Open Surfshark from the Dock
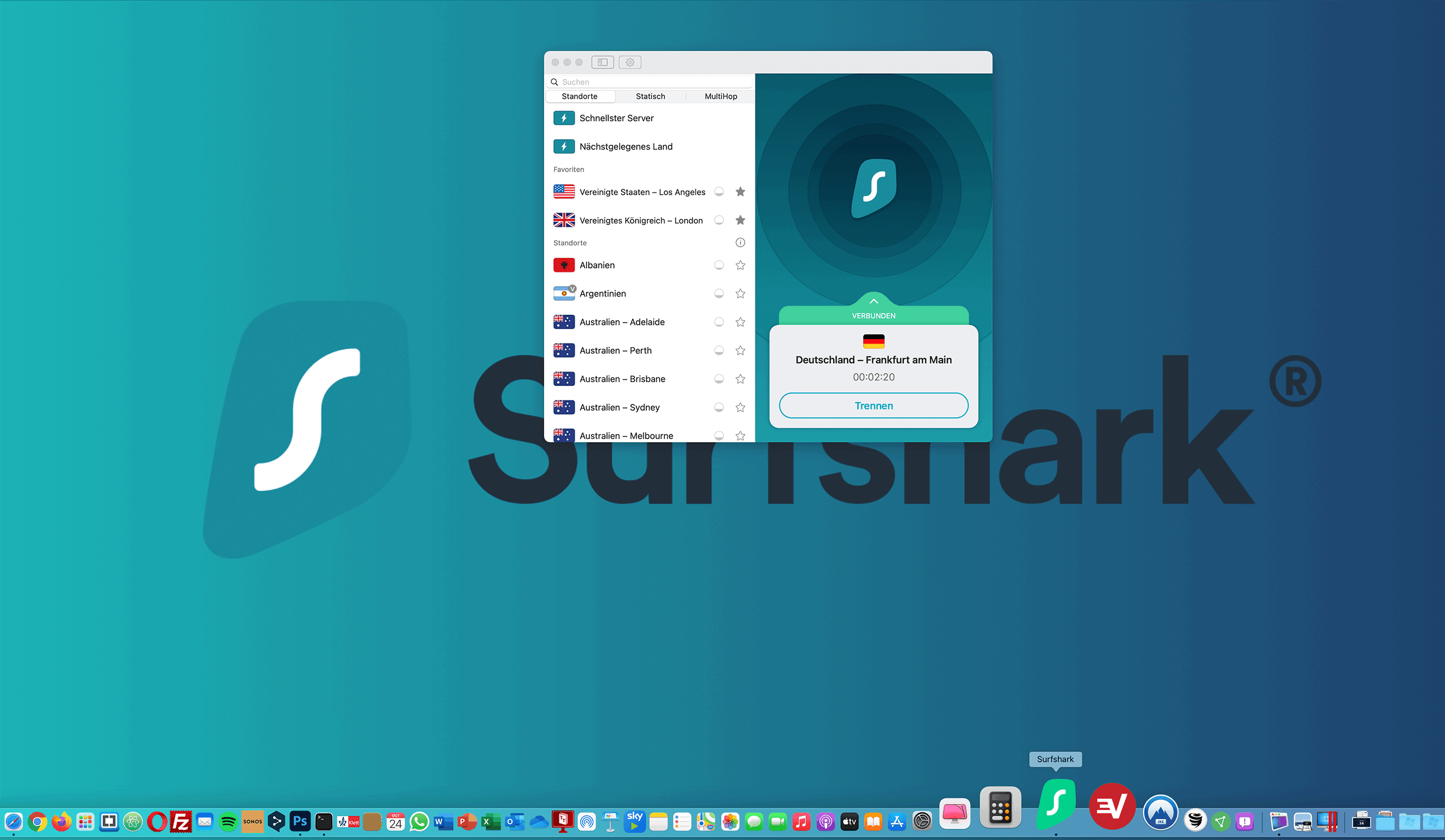This screenshot has width=1445, height=840. click(x=1056, y=803)
